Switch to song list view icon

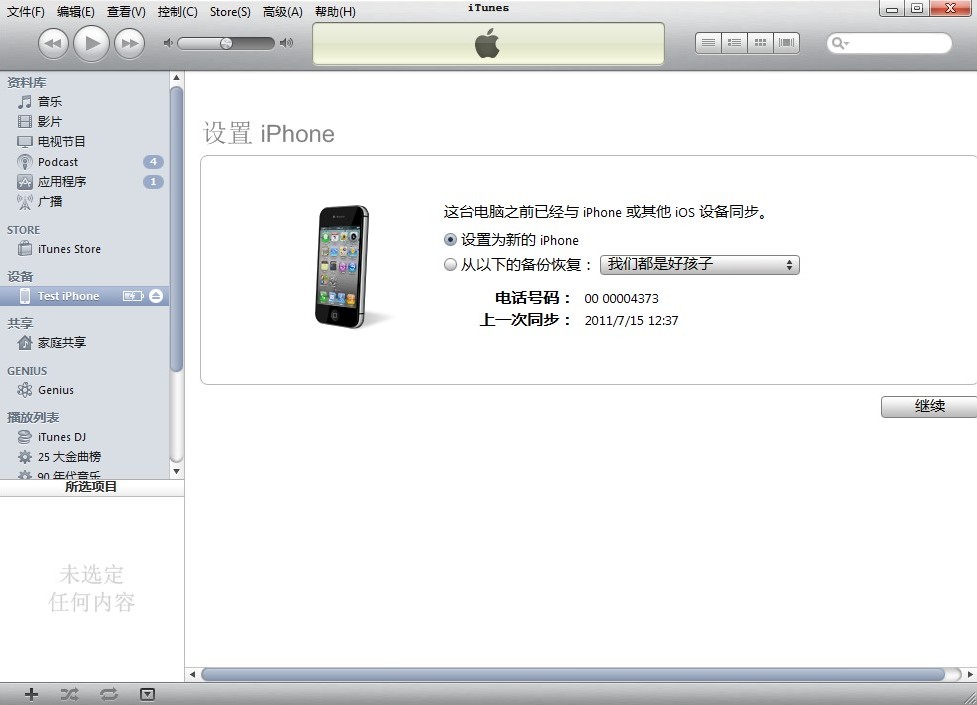pyautogui.click(x=708, y=43)
